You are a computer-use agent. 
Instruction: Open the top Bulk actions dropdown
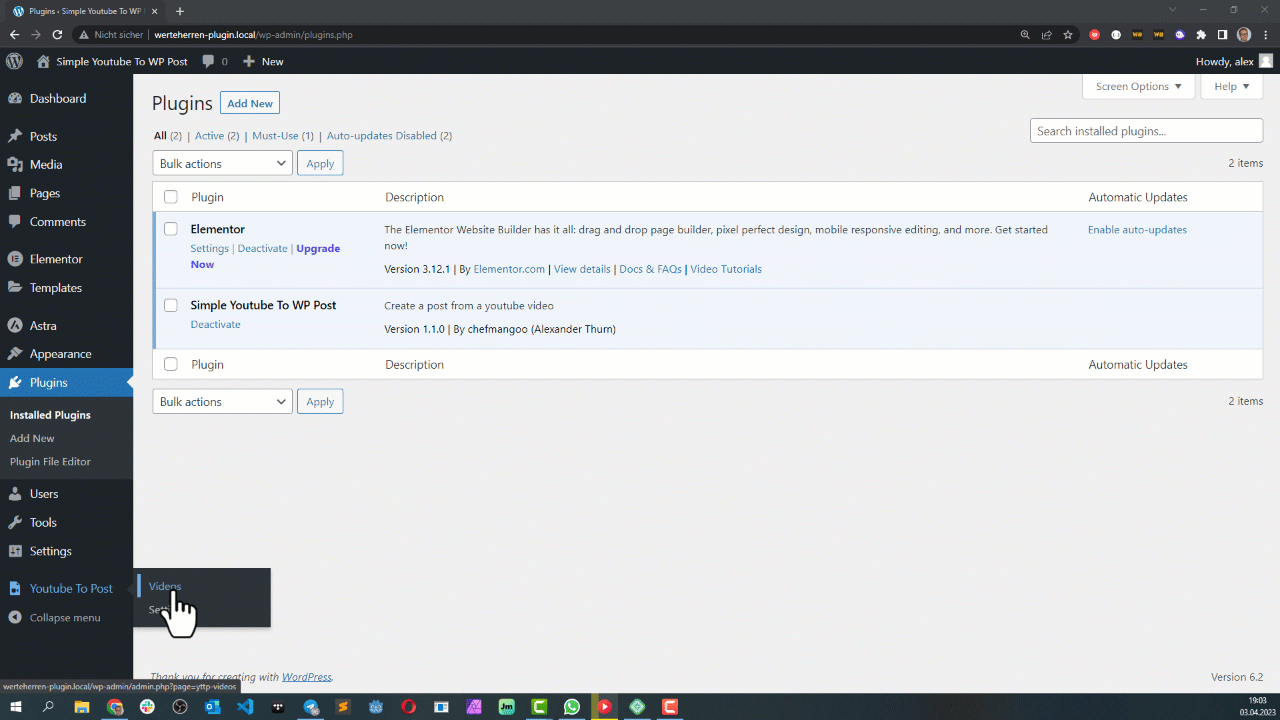(222, 163)
